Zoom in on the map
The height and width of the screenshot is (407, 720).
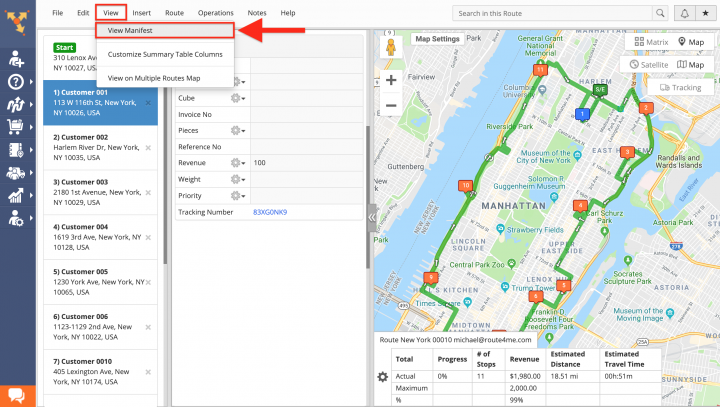click(x=391, y=80)
